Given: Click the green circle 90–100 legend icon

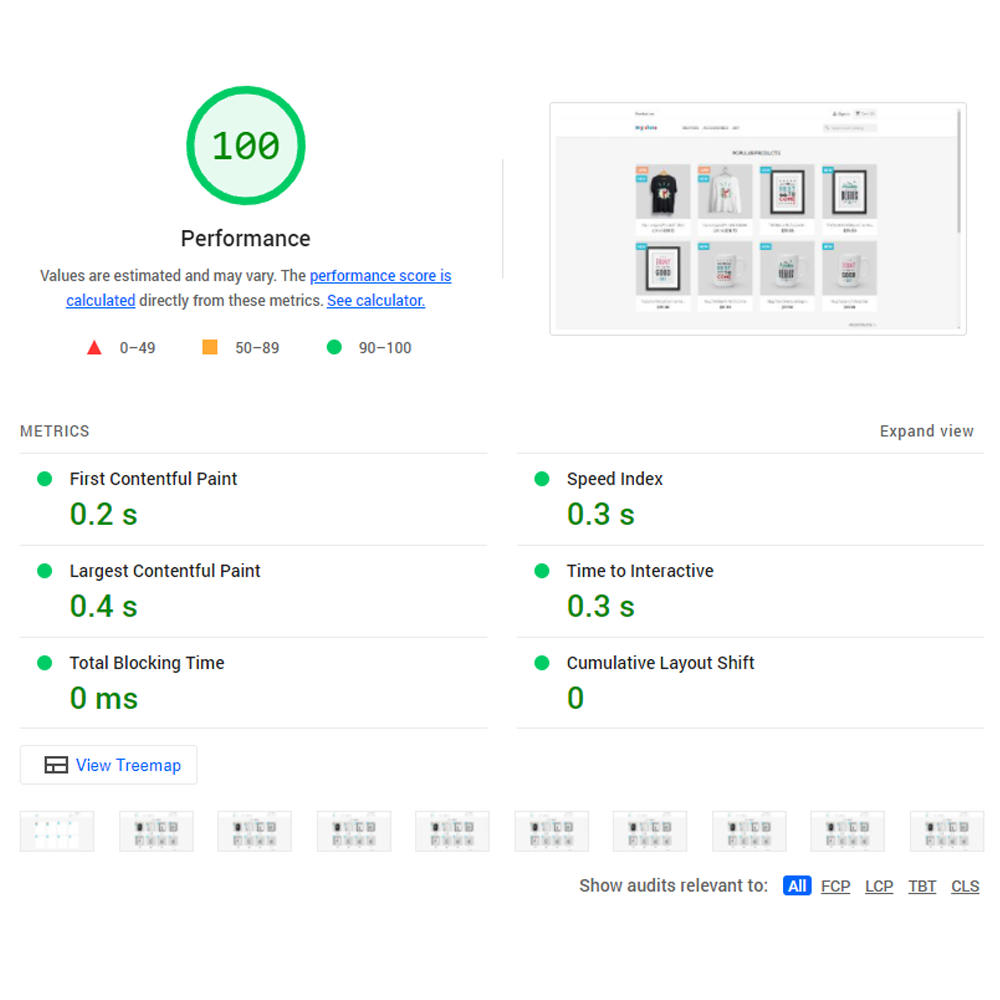Looking at the screenshot, I should point(334,347).
